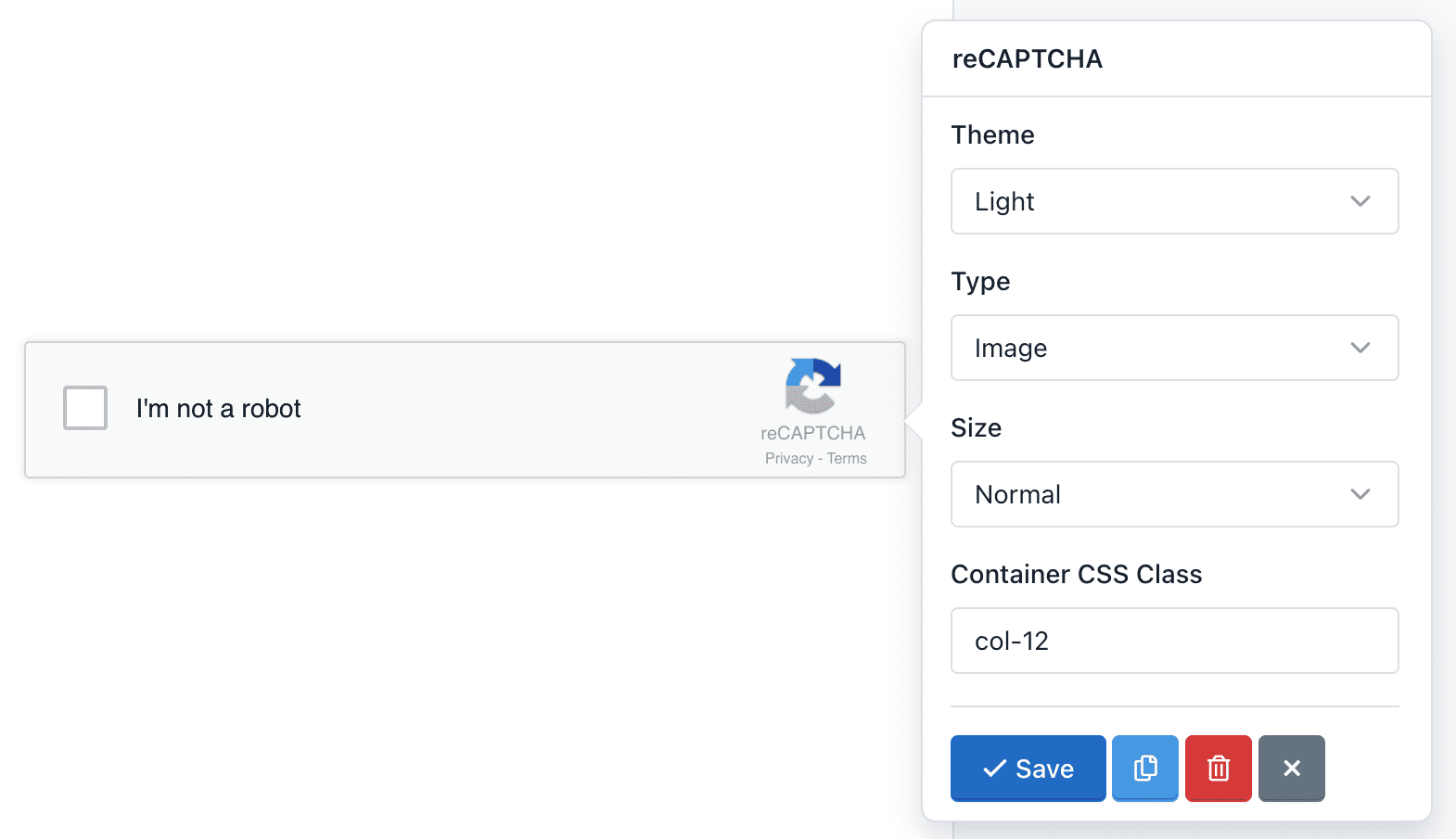Delete the field with the red trash icon

tap(1219, 769)
